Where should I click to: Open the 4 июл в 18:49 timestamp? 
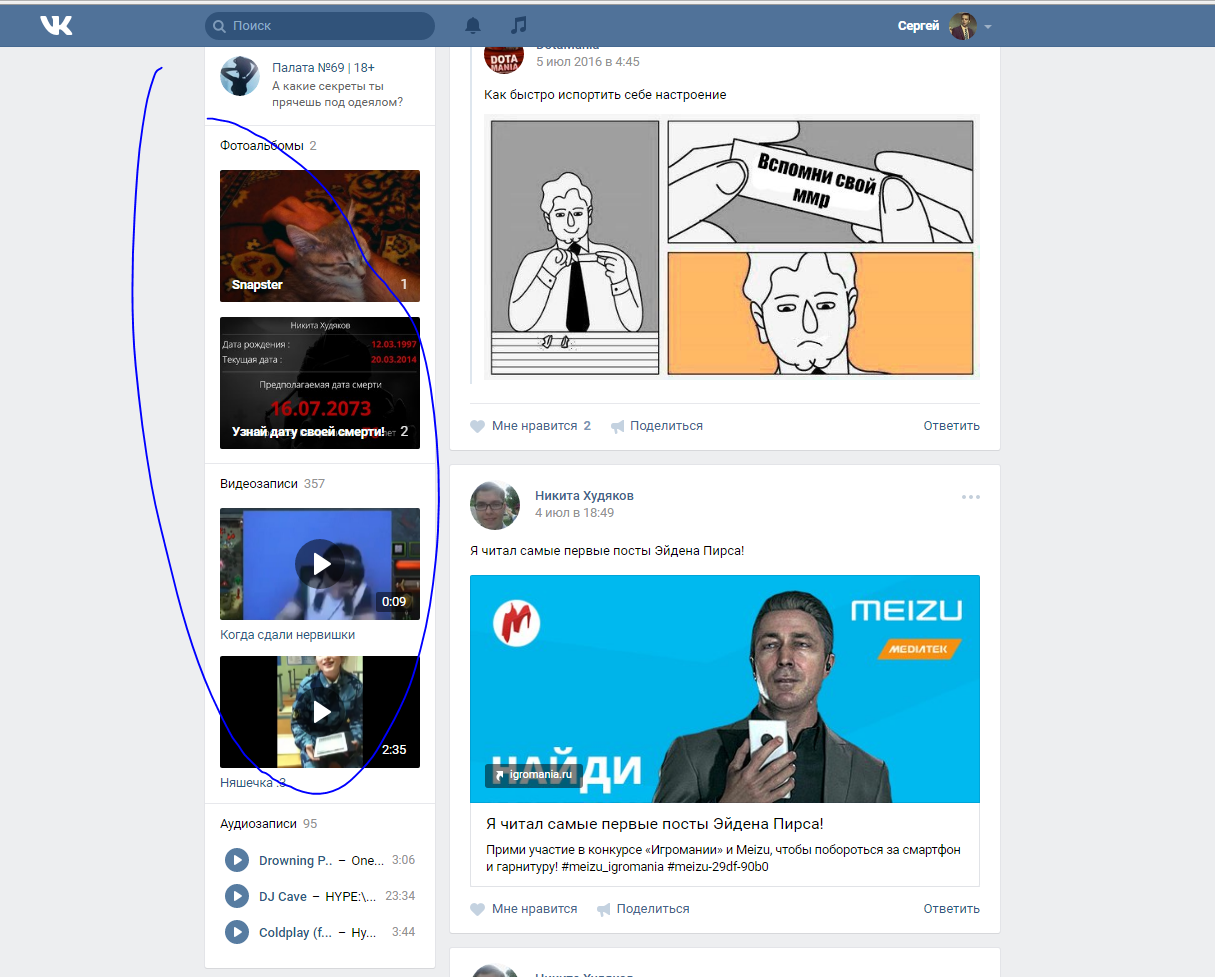(x=574, y=513)
